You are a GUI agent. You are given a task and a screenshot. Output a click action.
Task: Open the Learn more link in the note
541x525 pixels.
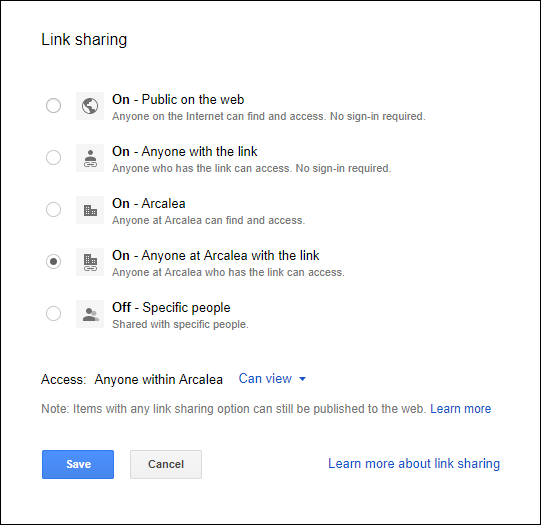[x=460, y=409]
